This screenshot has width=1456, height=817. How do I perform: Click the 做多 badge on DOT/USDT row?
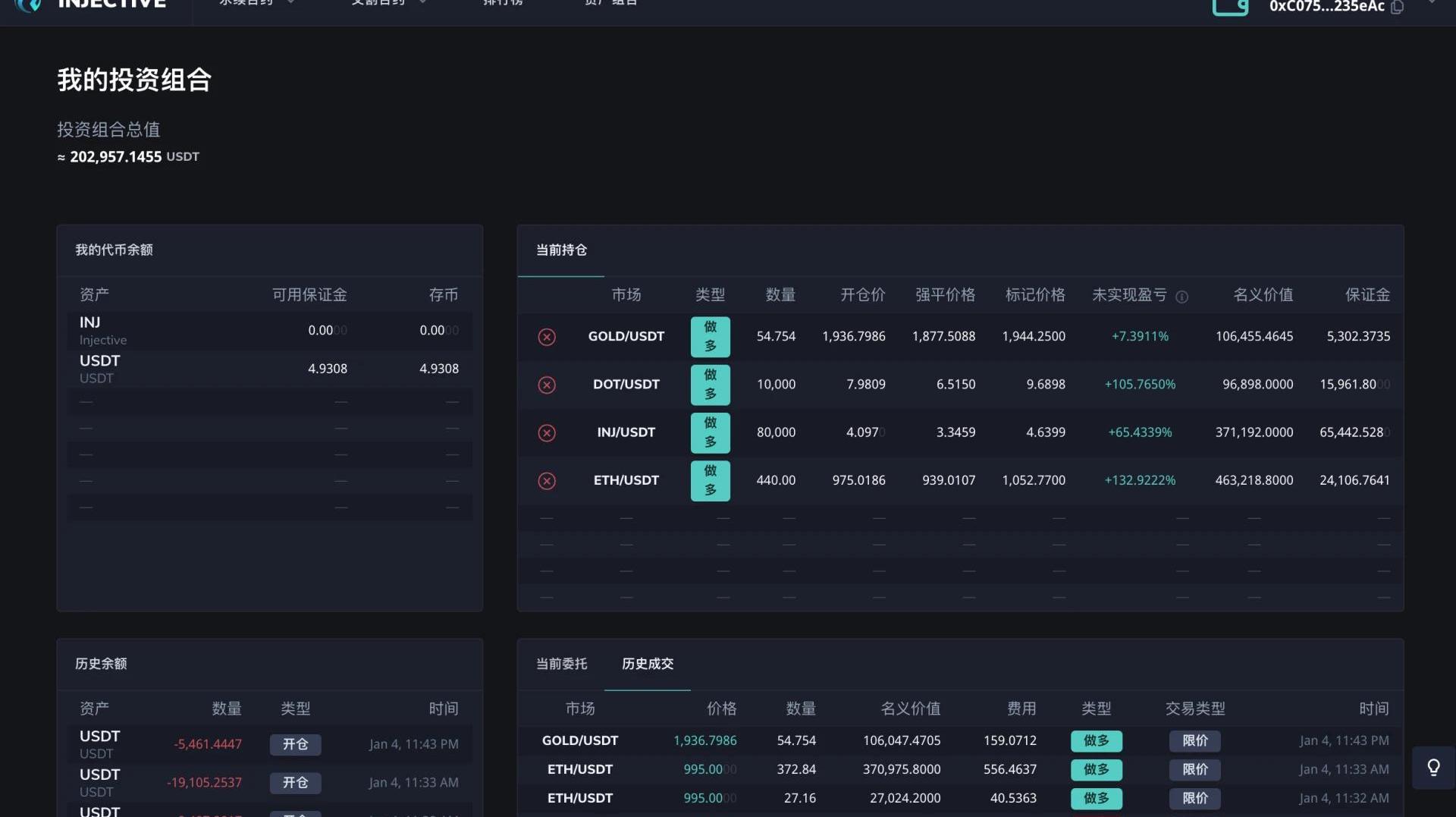(x=710, y=385)
